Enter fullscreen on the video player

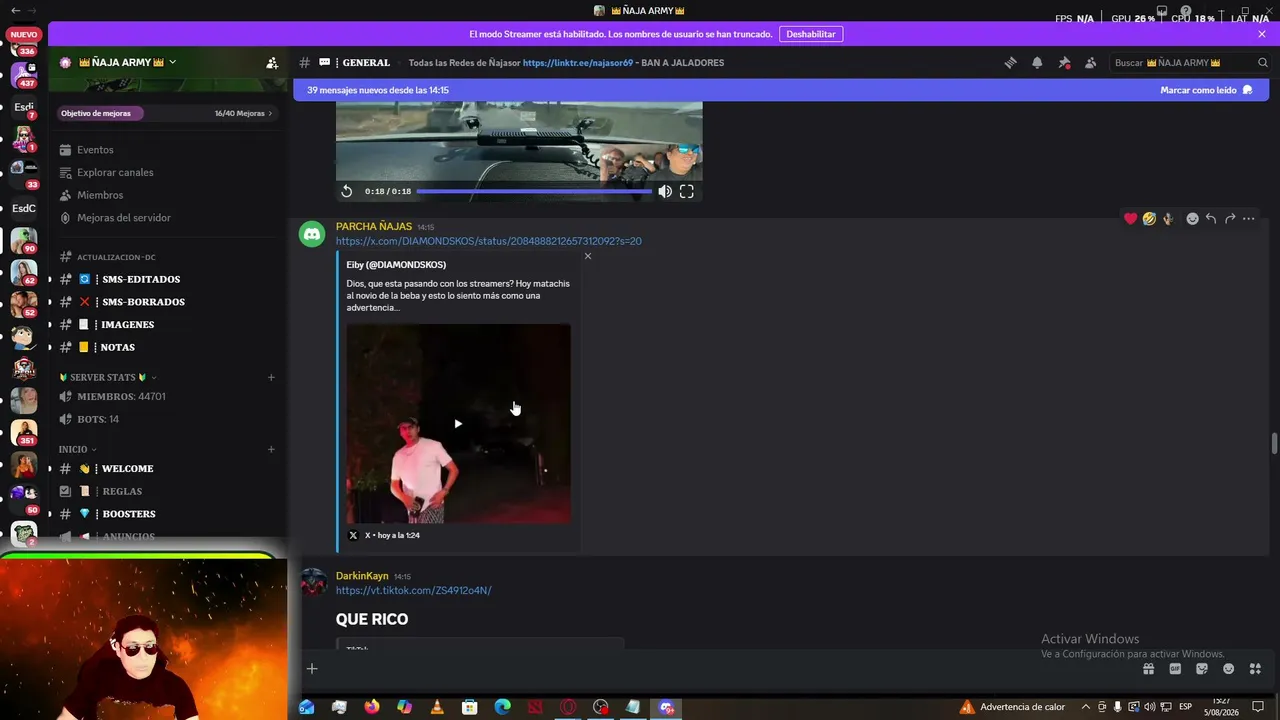click(687, 191)
